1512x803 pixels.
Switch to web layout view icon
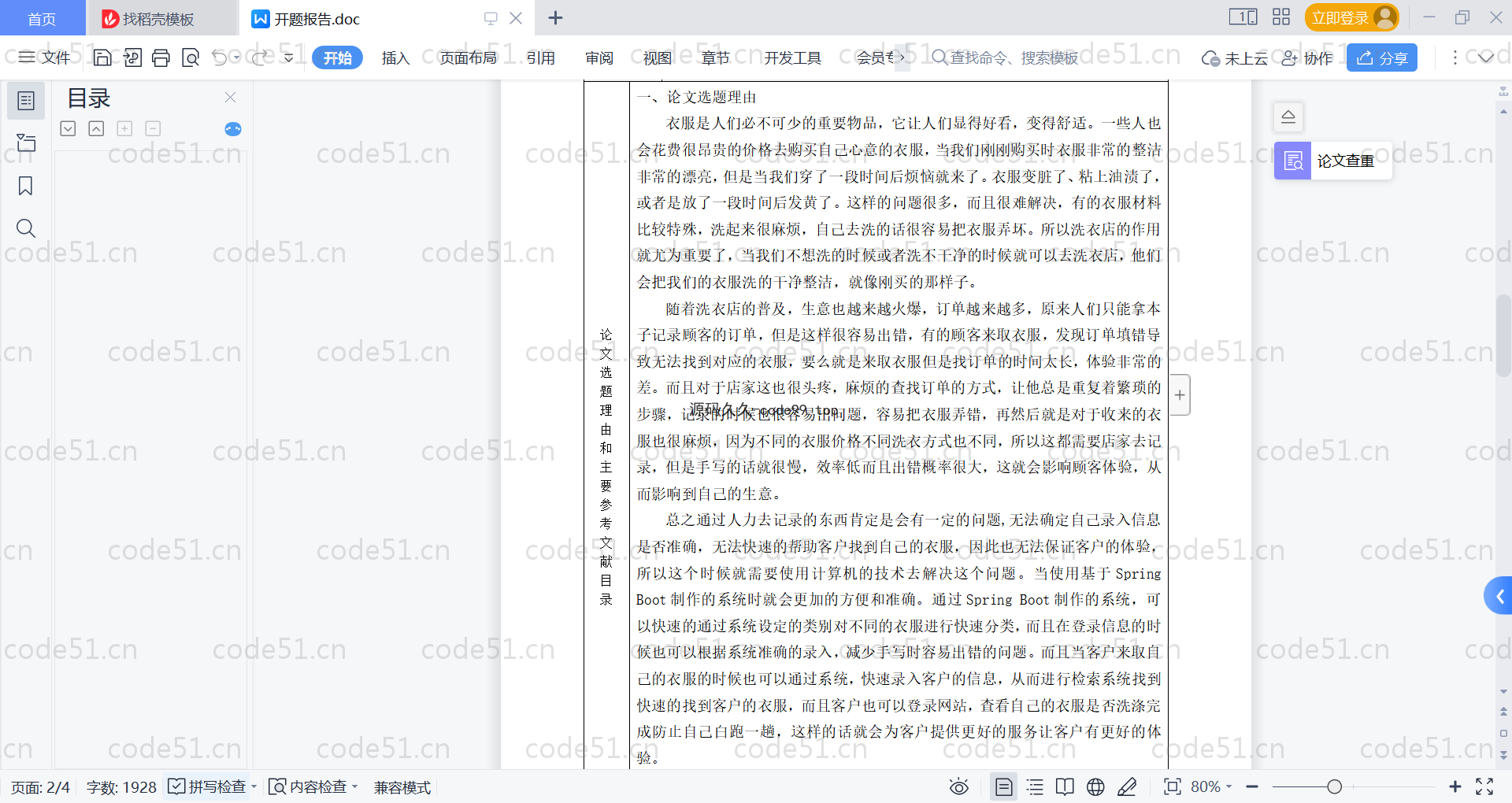point(1095,786)
